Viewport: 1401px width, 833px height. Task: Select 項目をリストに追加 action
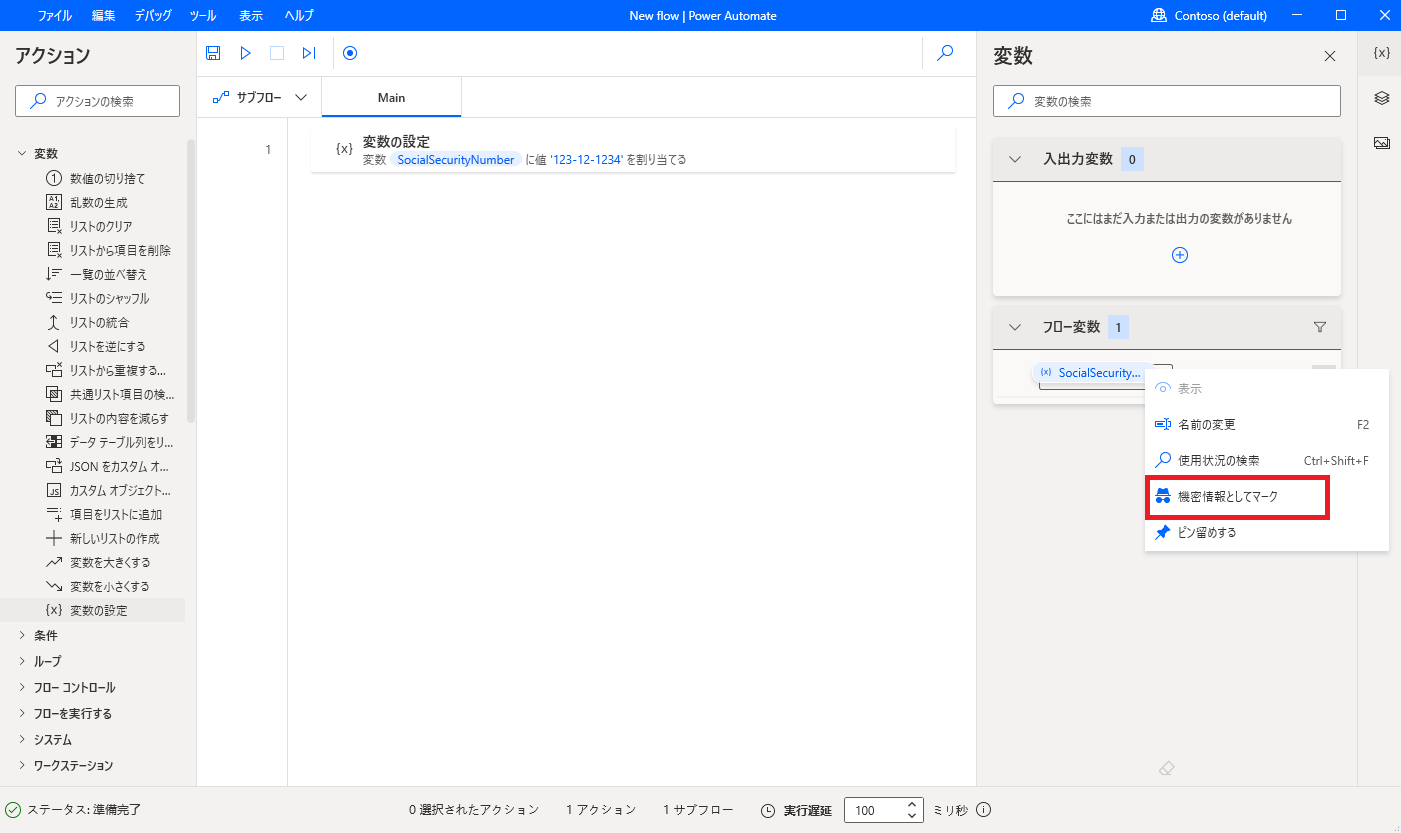(103, 514)
